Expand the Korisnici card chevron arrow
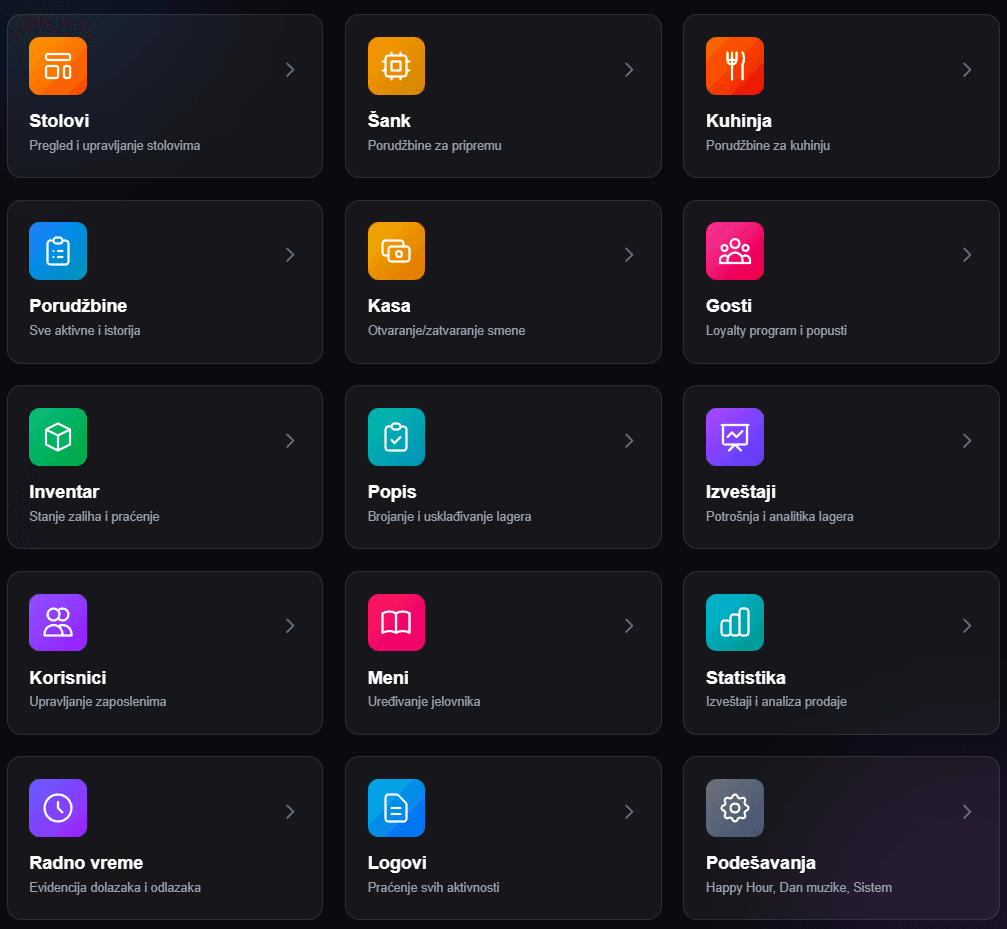 (290, 626)
